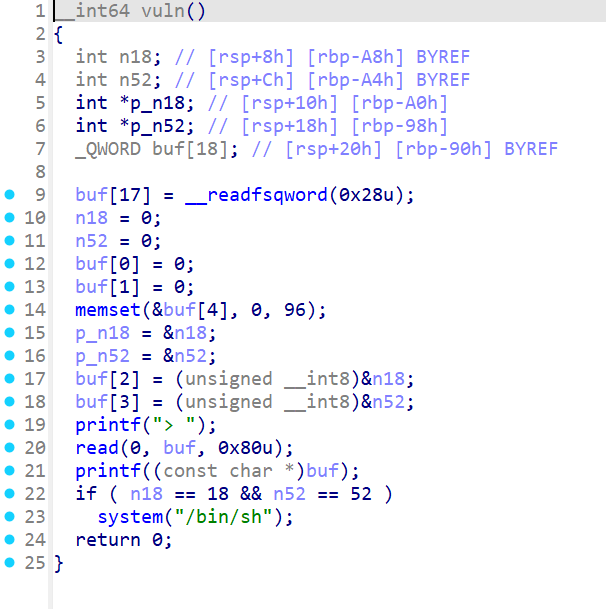Viewport: 606px width, 609px height.
Task: Click buf[17] on line 9
Action: 113,195
